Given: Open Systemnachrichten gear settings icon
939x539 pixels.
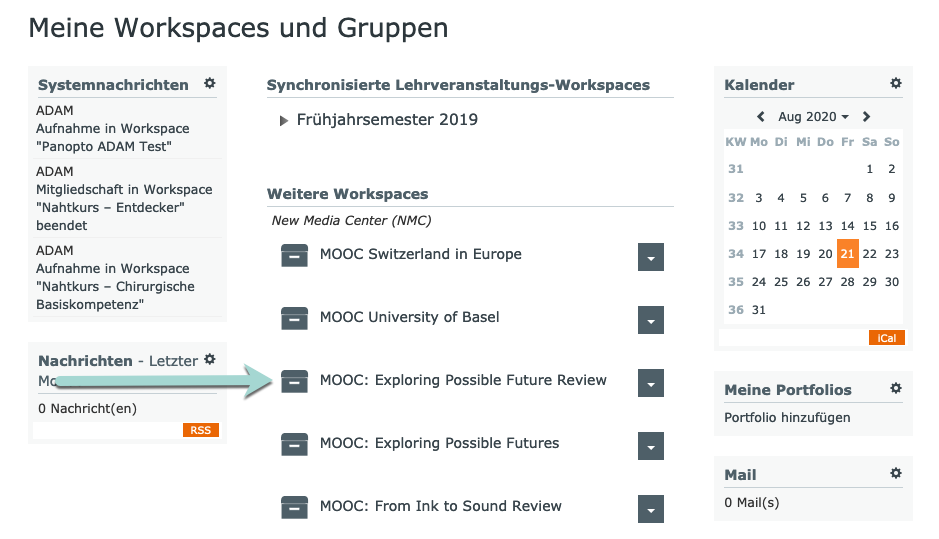Looking at the screenshot, I should 209,84.
